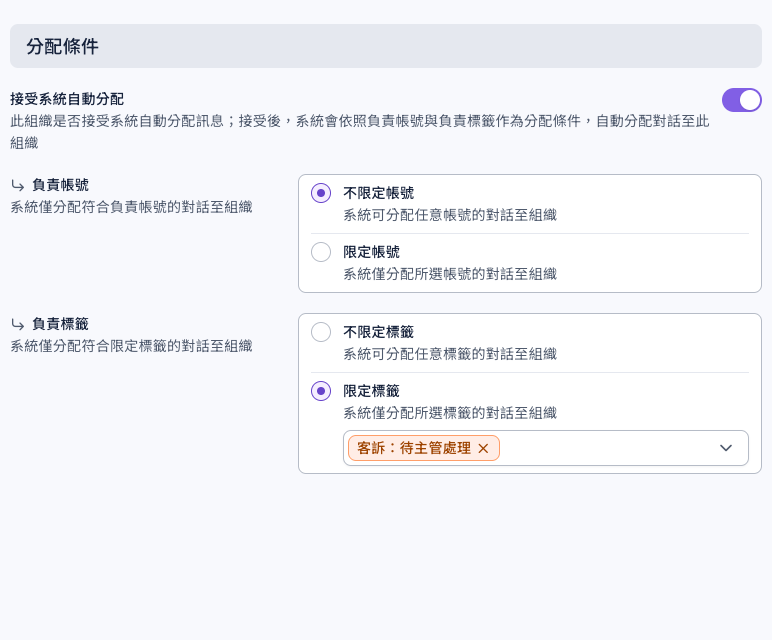This screenshot has width=772, height=640.
Task: Click text 系統僅分配符合負責帳號的對話至組織
Action: pos(131,207)
